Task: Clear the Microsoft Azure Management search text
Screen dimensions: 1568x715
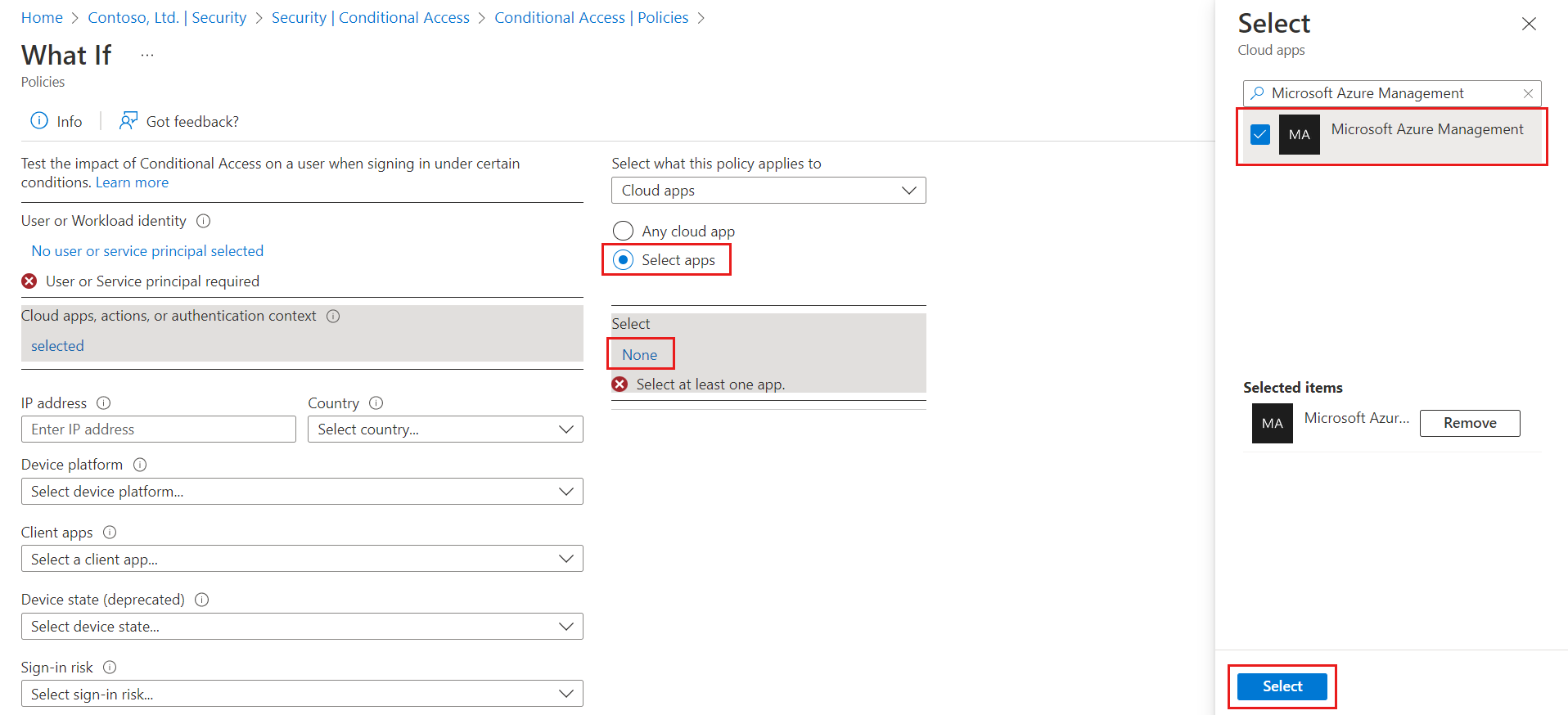Action: point(1528,93)
